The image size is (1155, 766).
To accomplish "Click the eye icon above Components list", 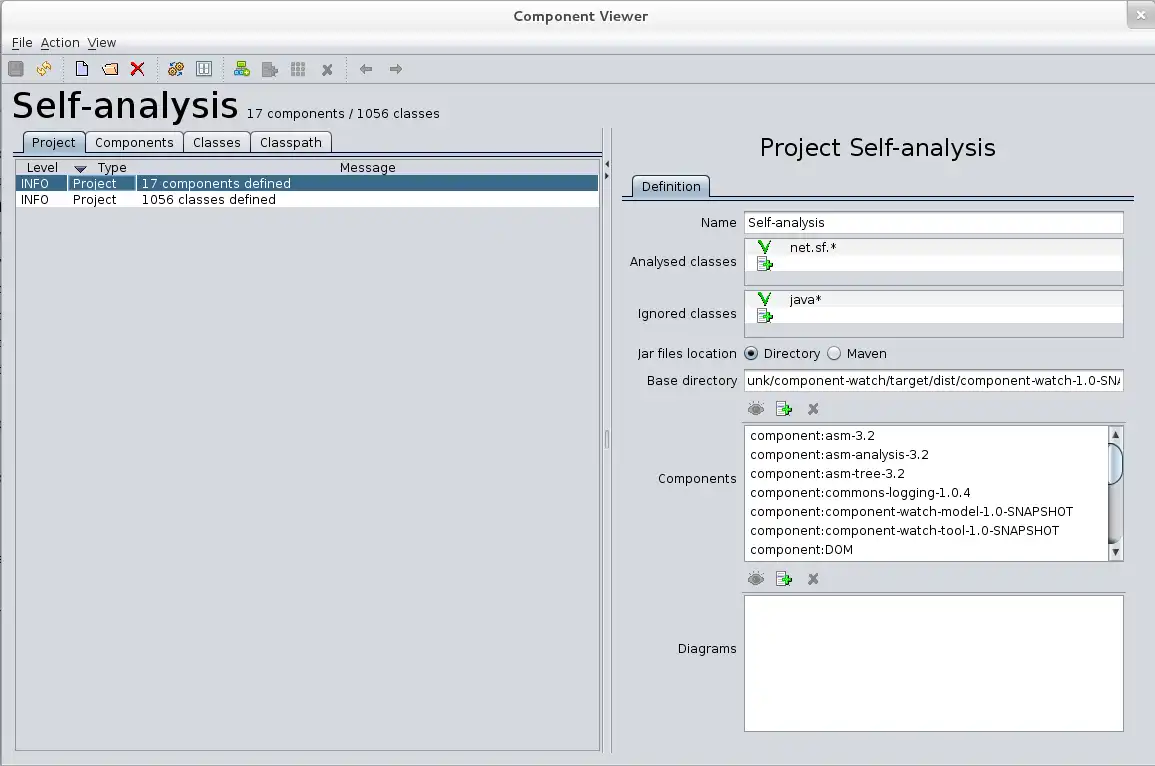I will pos(756,409).
